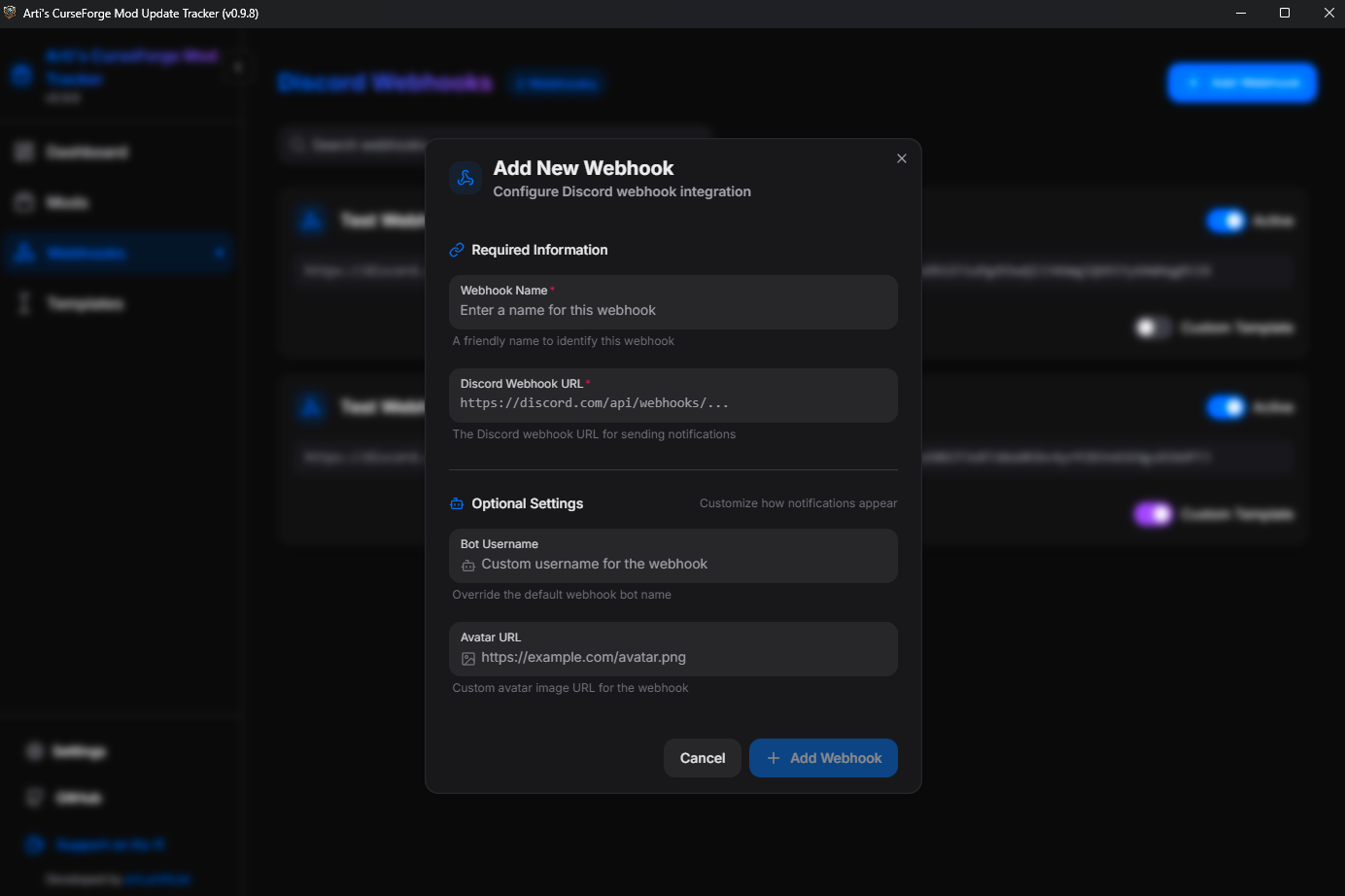Click the "Customize how notifications appear" text

(x=798, y=503)
